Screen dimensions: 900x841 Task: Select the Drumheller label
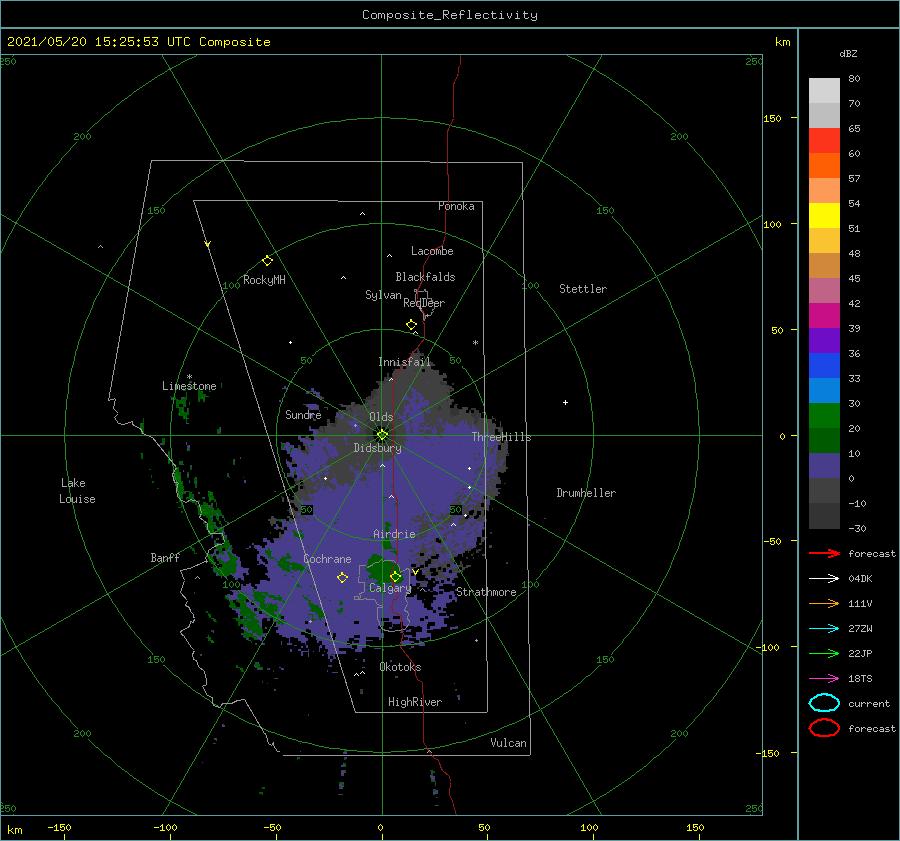click(x=586, y=493)
